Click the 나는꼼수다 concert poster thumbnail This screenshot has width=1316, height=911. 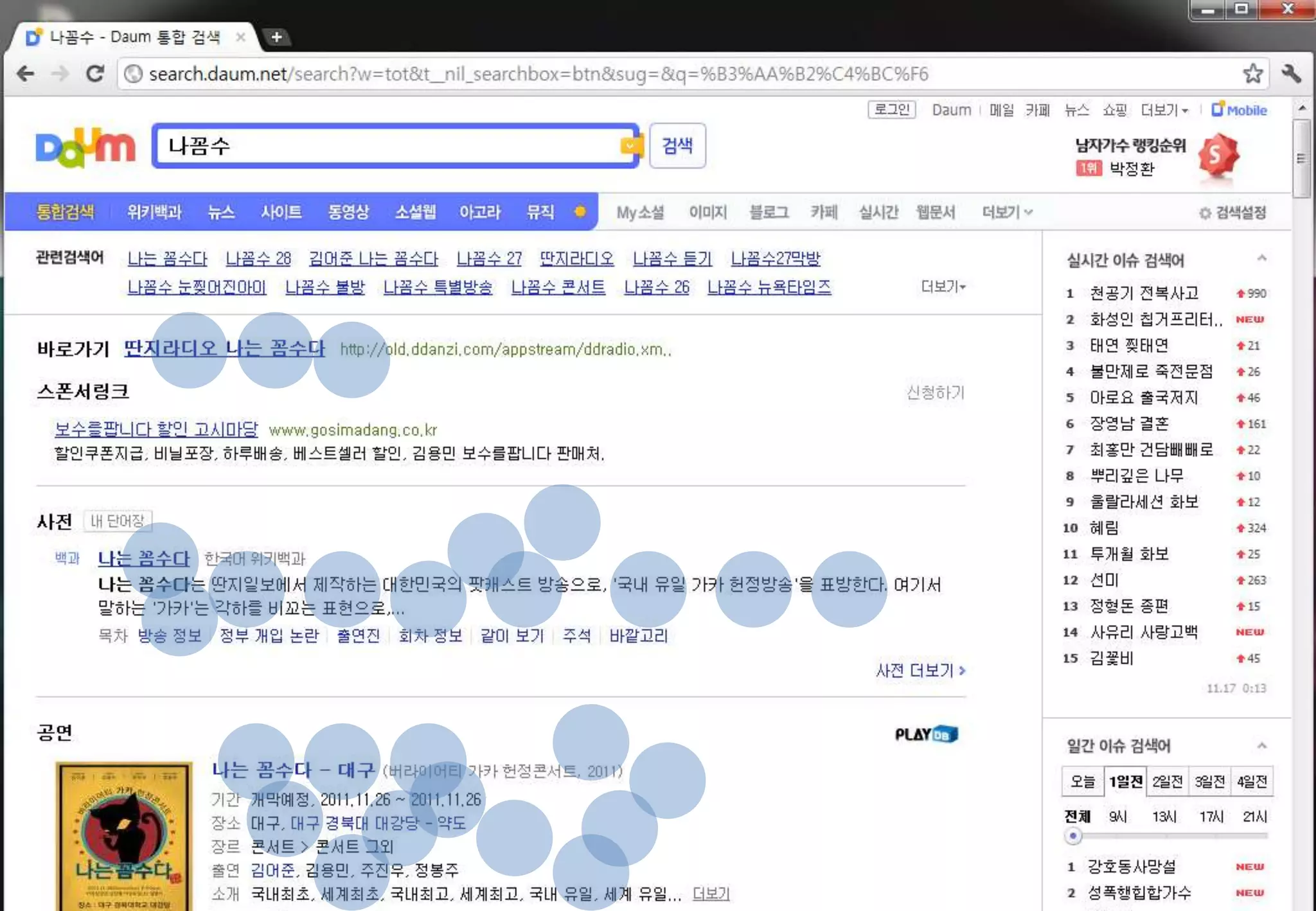coord(123,835)
